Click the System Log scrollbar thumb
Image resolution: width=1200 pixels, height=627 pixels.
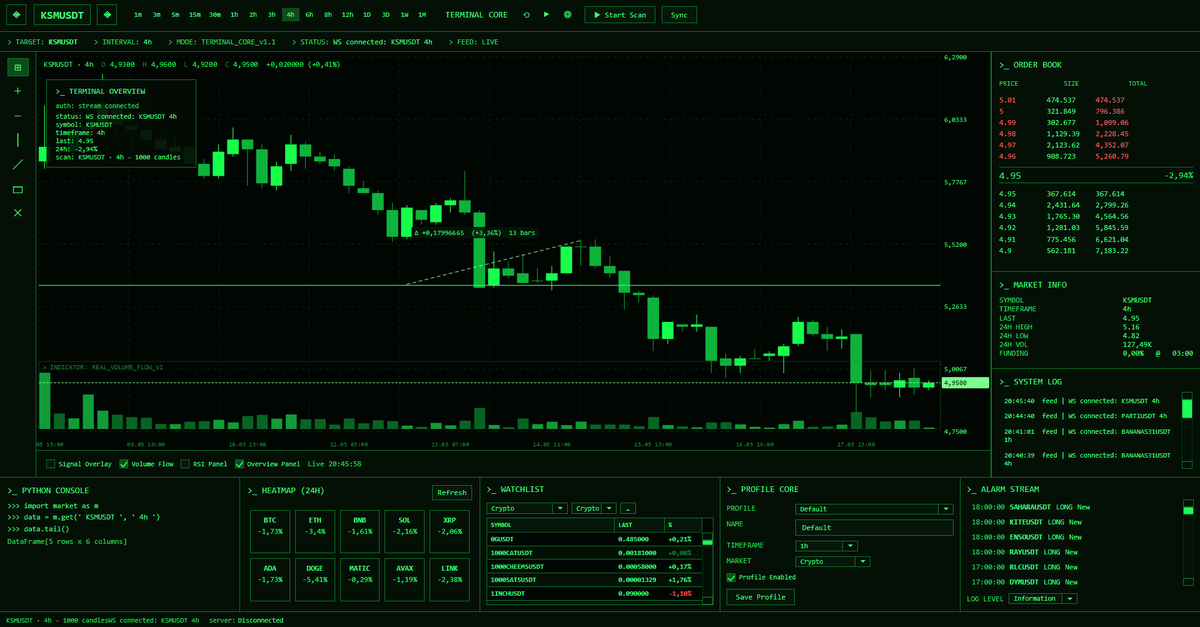coord(1187,408)
